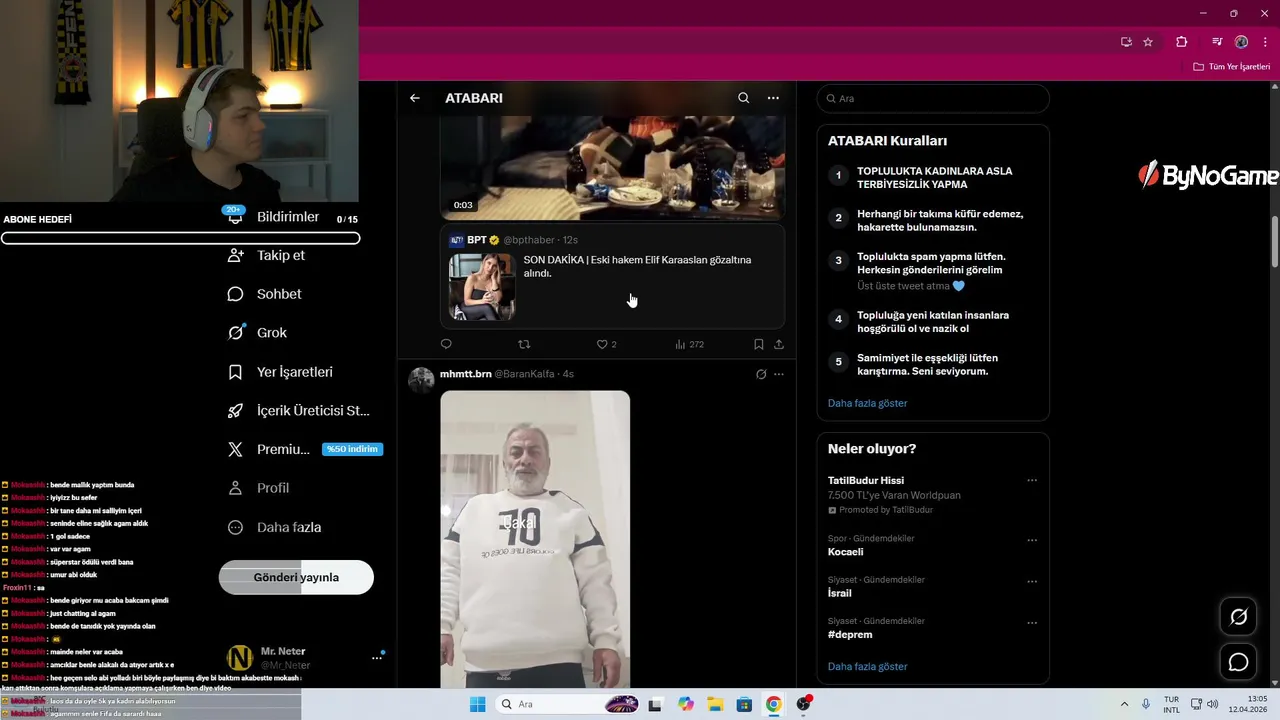This screenshot has height=720, width=1280.
Task: Show more ATABARI rules via Daha fazla göster
Action: click(x=867, y=403)
